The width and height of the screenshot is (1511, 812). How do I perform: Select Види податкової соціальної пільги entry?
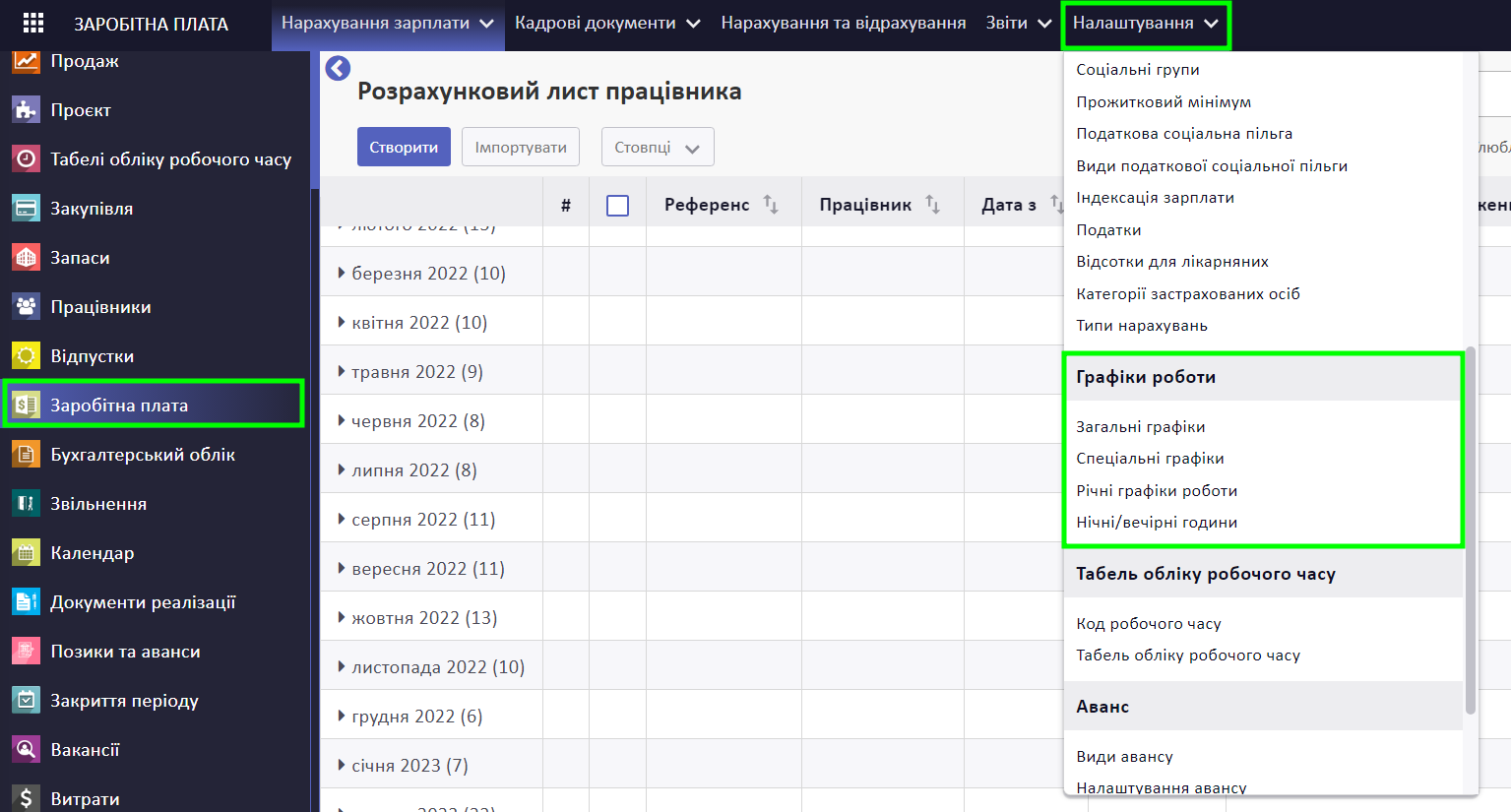1212,166
